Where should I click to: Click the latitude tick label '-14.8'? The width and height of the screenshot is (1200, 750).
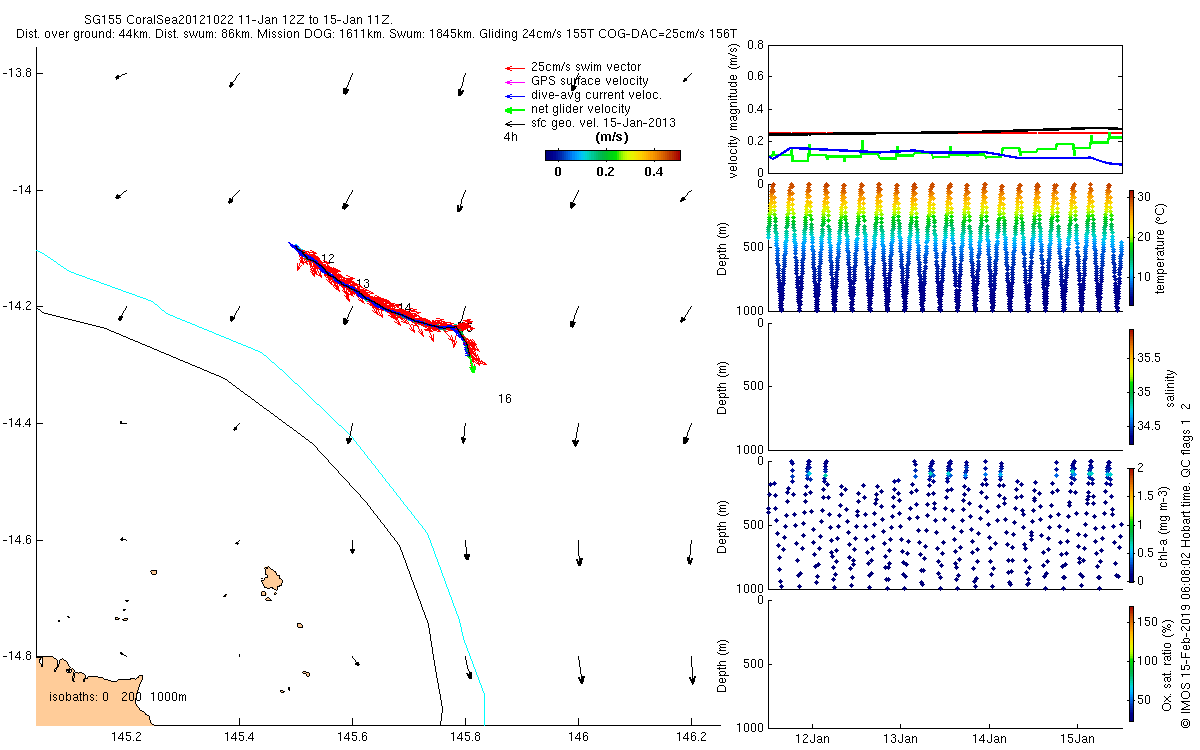pyautogui.click(x=18, y=656)
